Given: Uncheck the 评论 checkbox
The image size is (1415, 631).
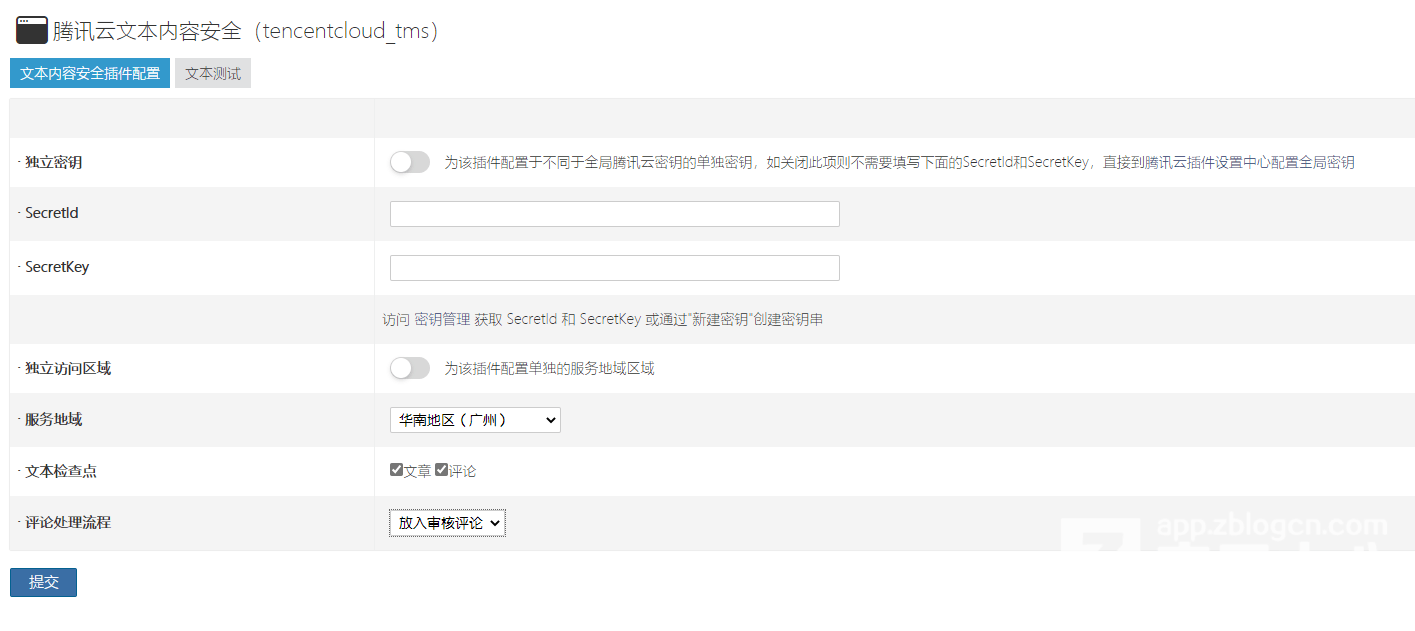Looking at the screenshot, I should (x=442, y=470).
